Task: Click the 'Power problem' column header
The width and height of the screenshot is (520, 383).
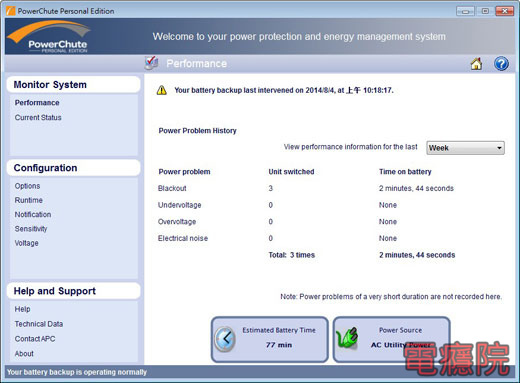Action: coord(184,172)
